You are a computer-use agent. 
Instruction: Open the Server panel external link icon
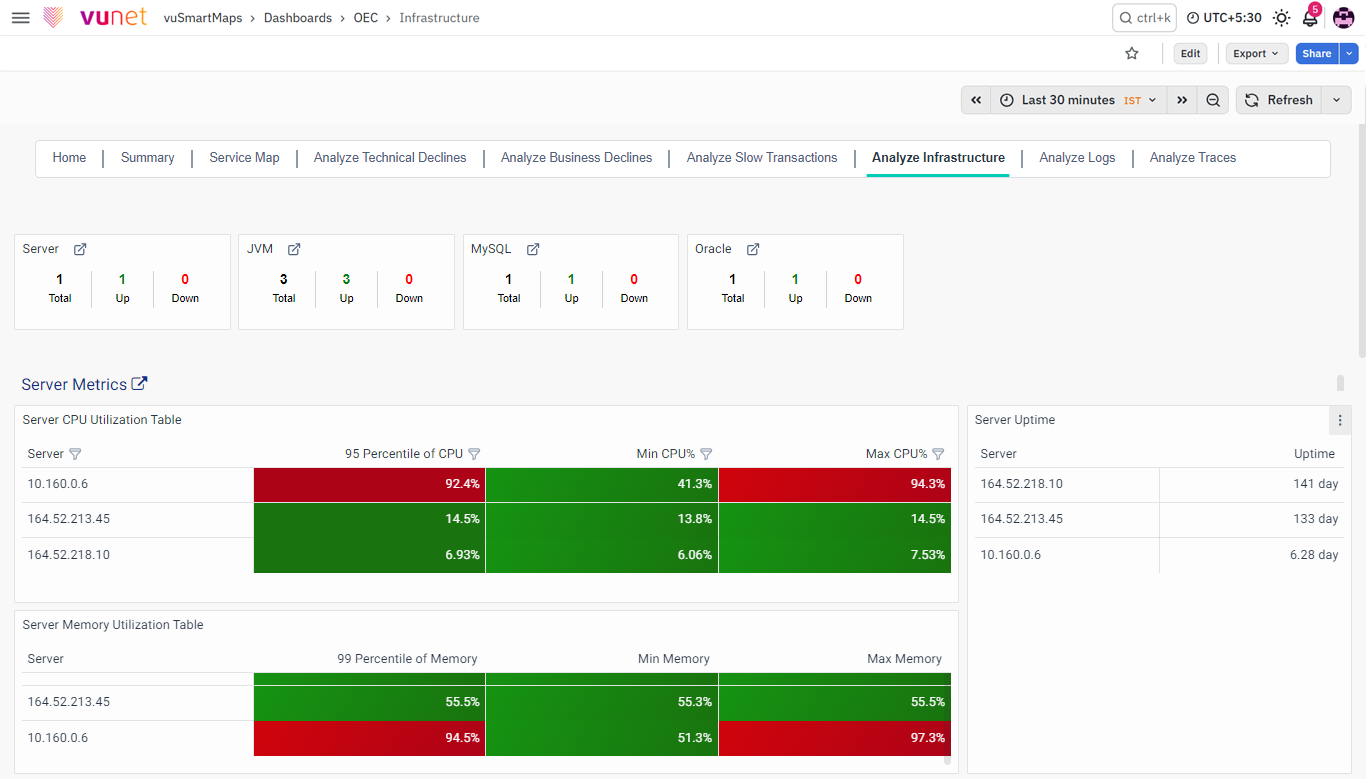click(80, 249)
